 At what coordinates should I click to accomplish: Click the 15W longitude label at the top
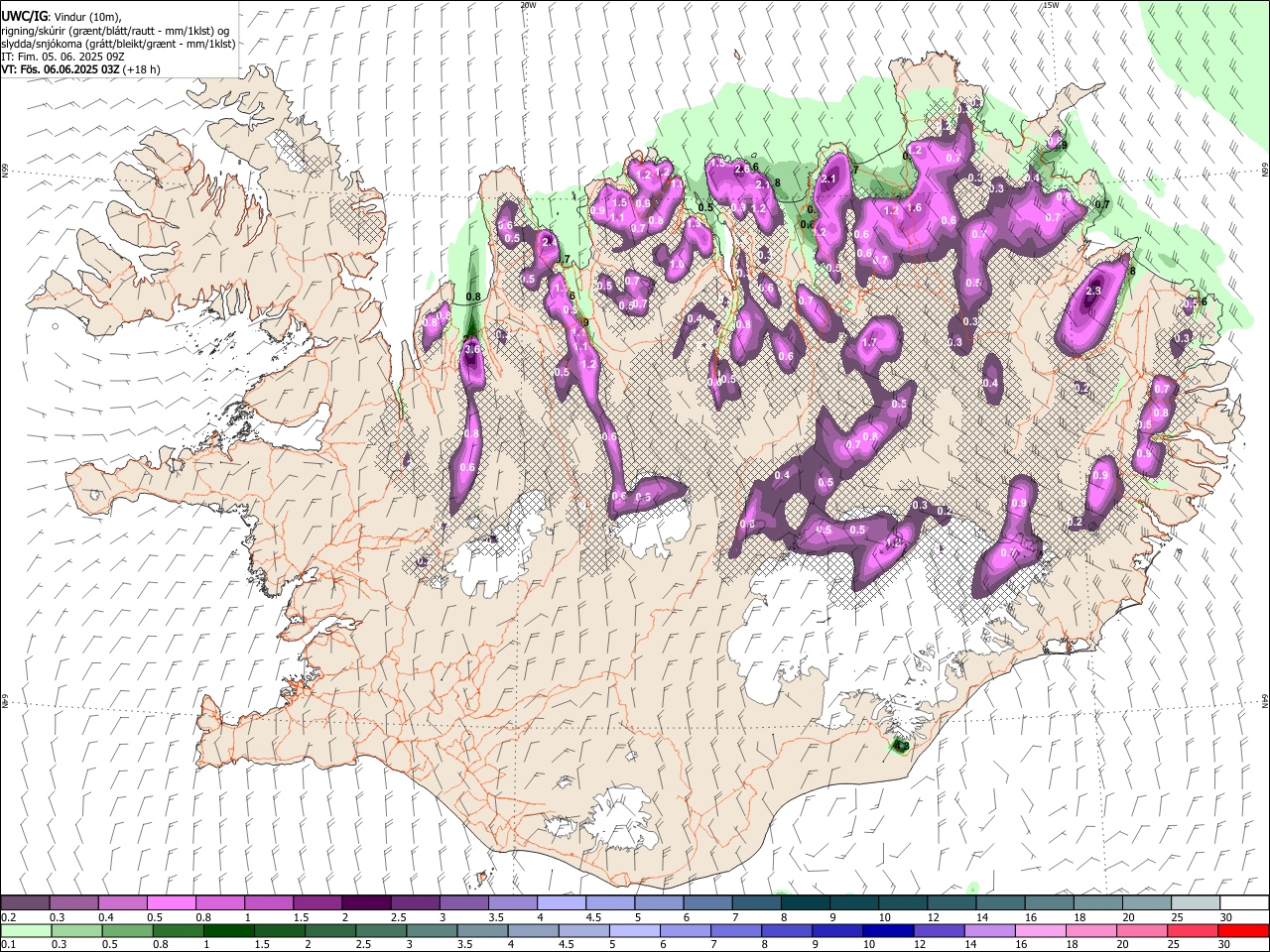pyautogui.click(x=1051, y=5)
